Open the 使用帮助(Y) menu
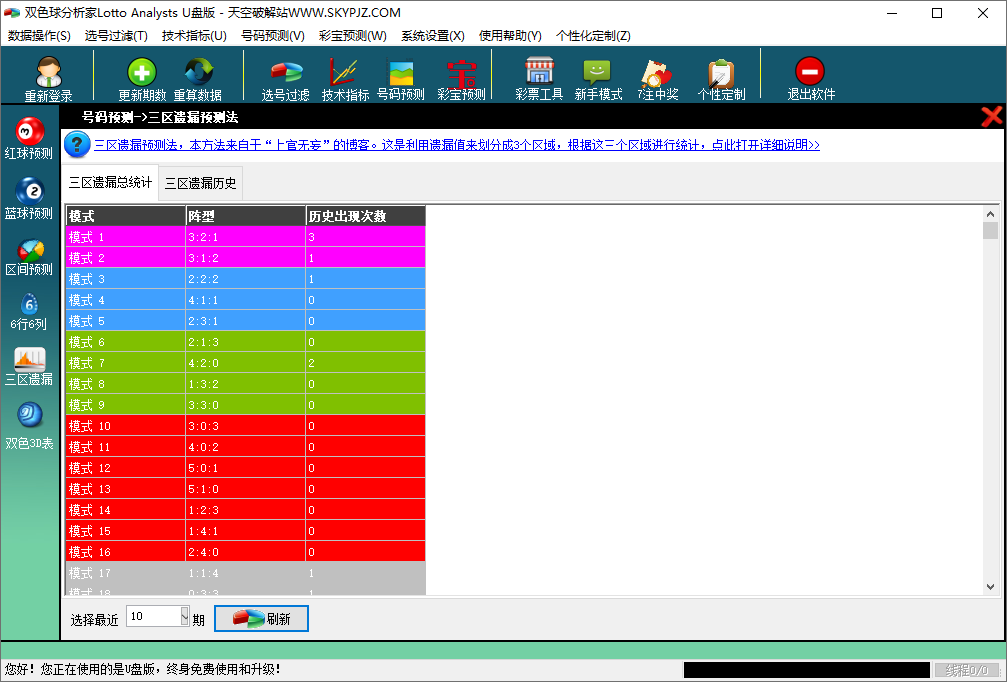 click(x=511, y=35)
